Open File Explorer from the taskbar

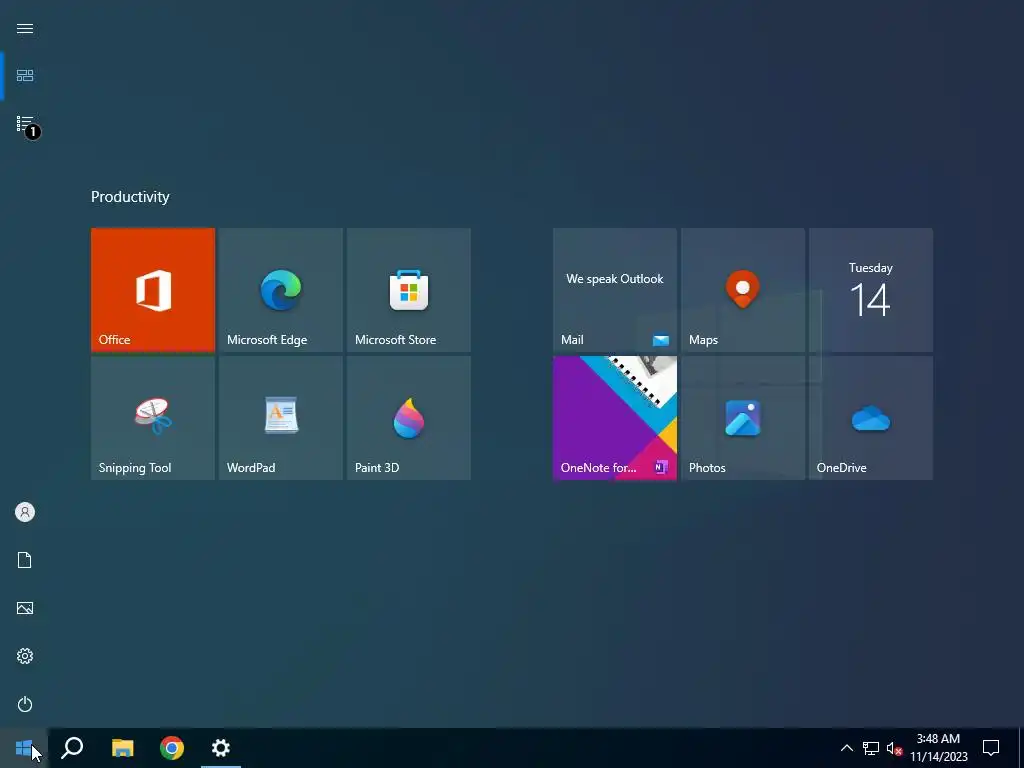coord(122,748)
